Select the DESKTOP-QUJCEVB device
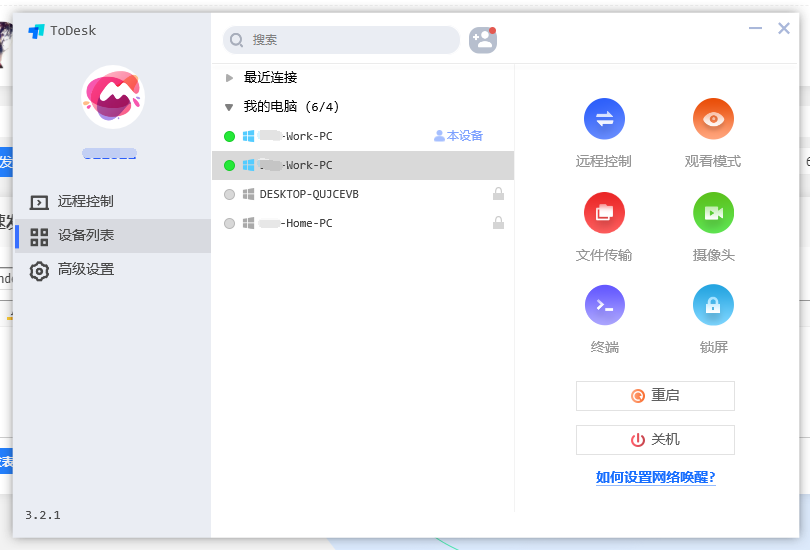Screen dimensions: 810x550 363,194
